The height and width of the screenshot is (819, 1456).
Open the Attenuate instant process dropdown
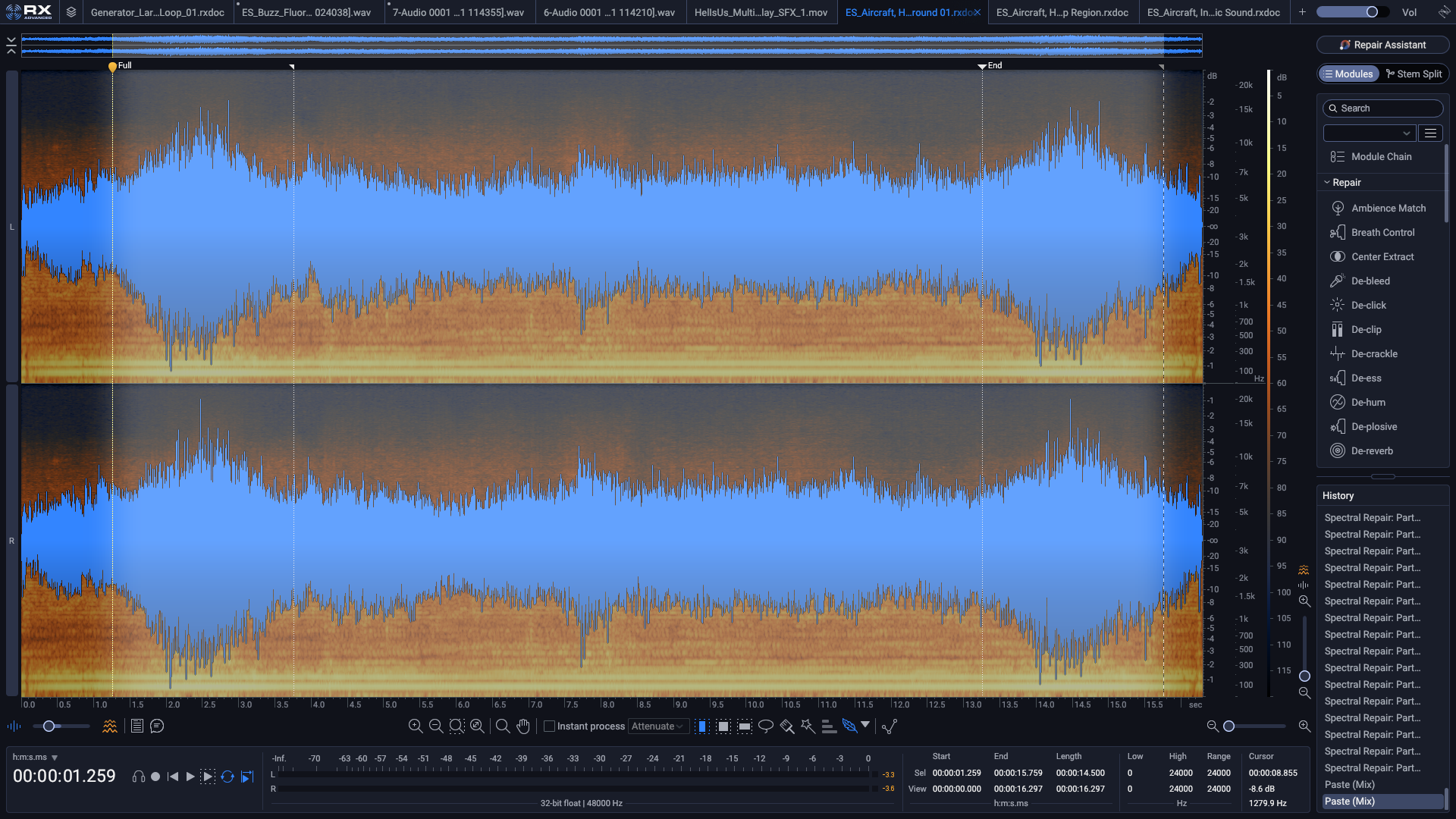click(x=658, y=726)
